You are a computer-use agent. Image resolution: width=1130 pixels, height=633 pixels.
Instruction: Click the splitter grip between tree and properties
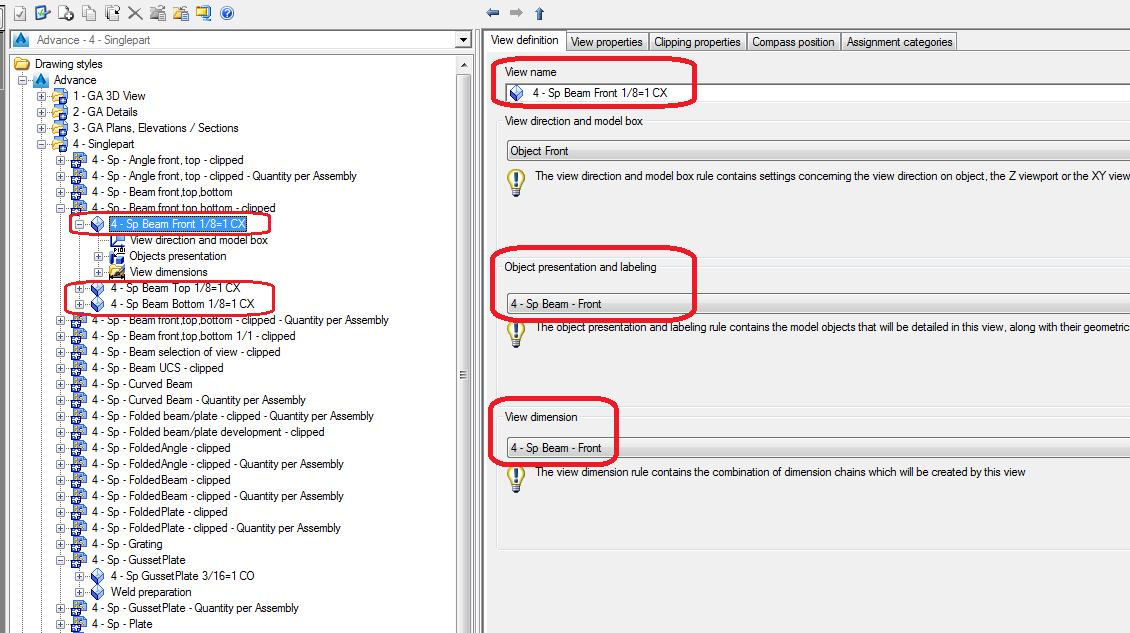463,375
